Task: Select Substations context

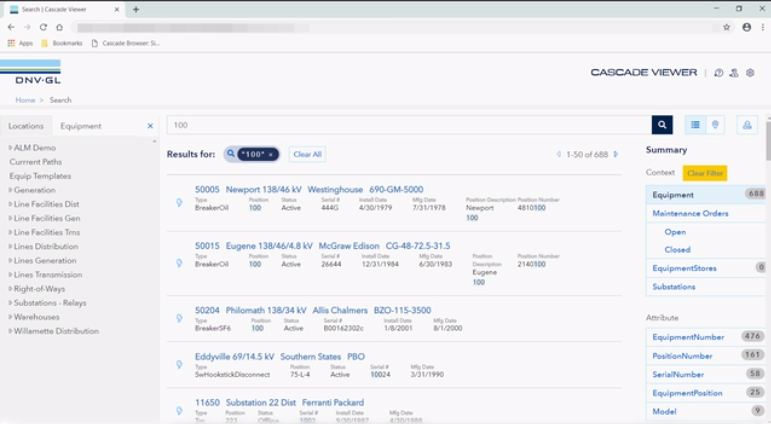Action: click(706, 287)
